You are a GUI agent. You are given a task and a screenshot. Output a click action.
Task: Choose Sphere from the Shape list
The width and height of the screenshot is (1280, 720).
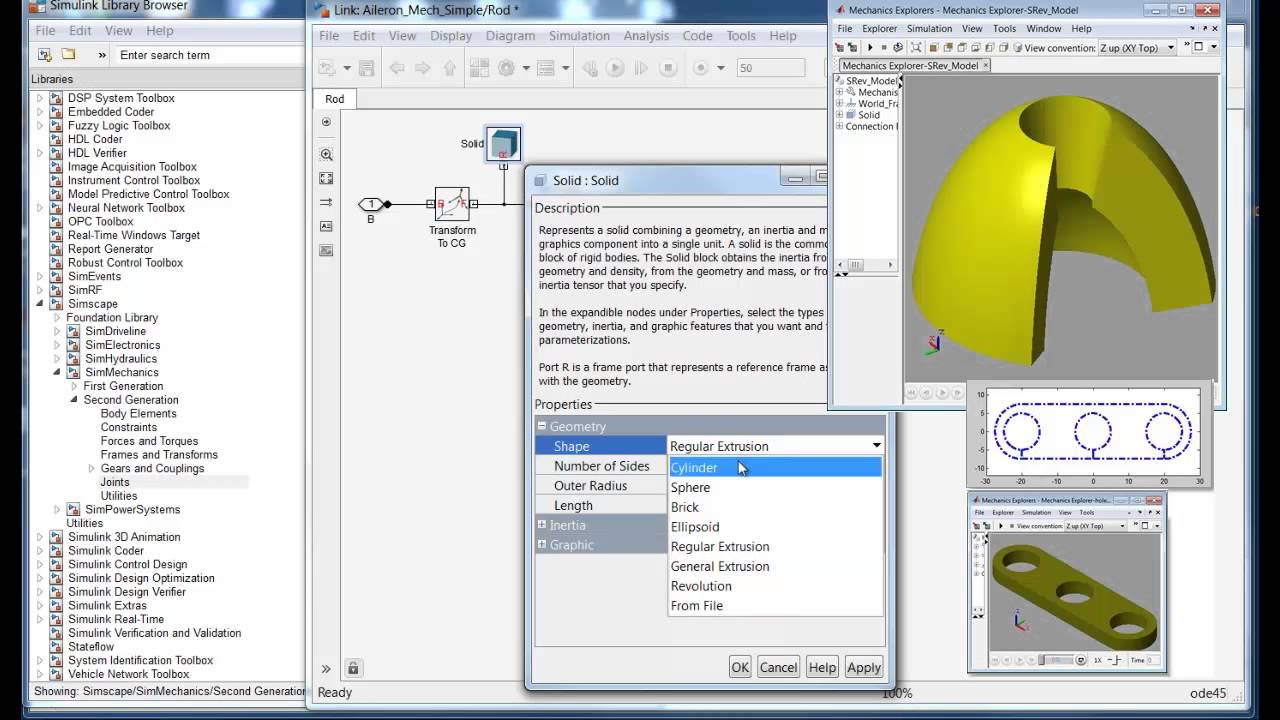(776, 487)
